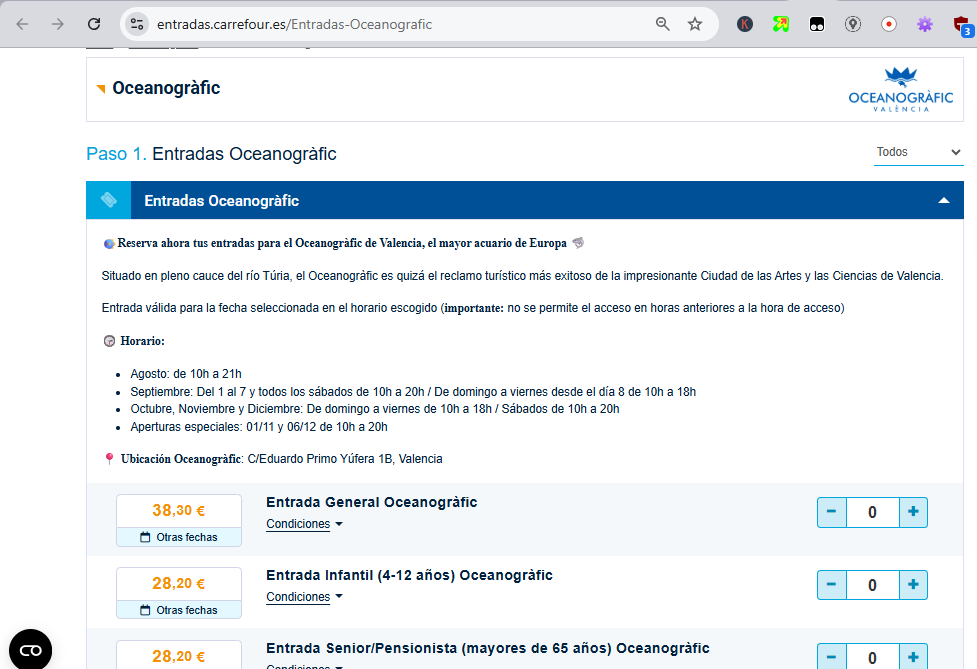Click the site information icon in address bar
Image resolution: width=977 pixels, height=669 pixels.
(138, 24)
